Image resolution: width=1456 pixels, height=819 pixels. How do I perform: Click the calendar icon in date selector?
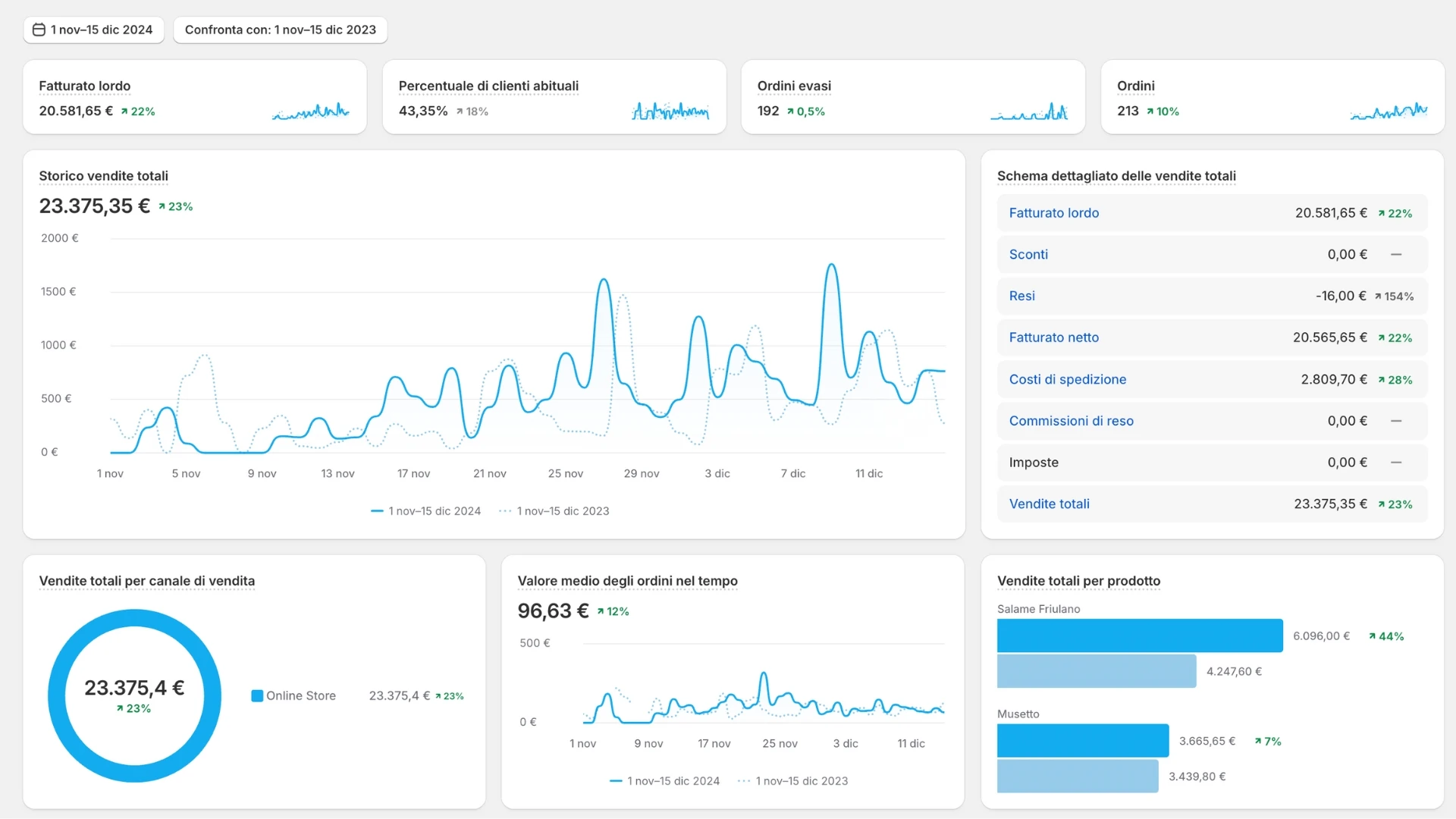tap(39, 30)
